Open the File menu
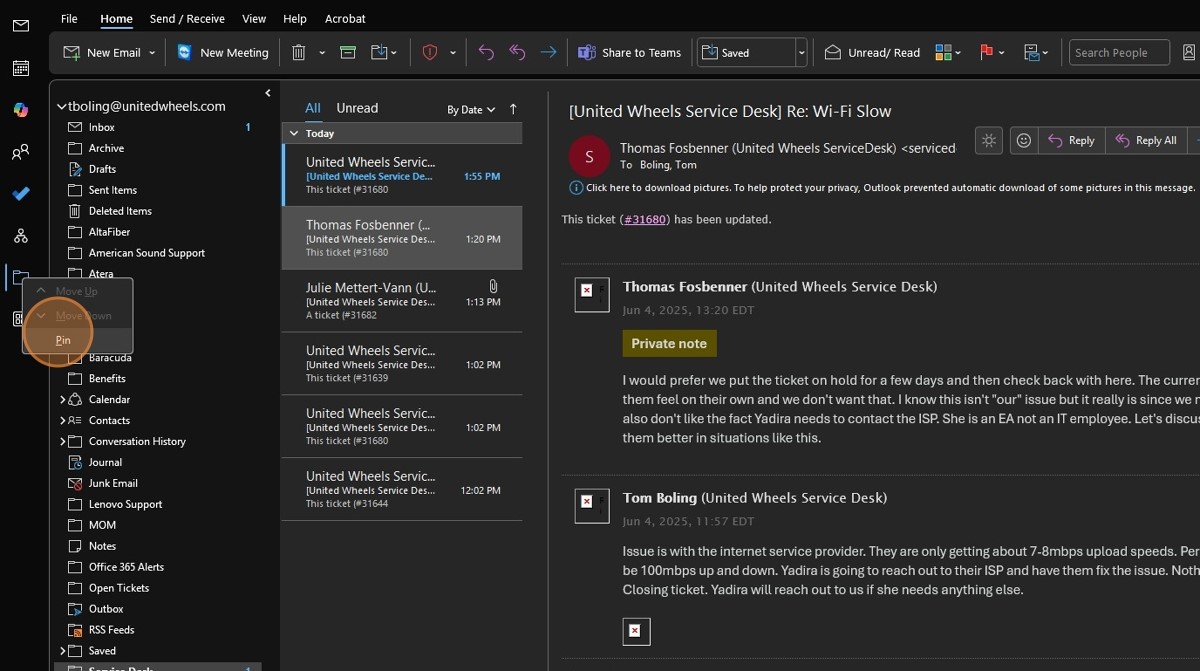 tap(69, 18)
